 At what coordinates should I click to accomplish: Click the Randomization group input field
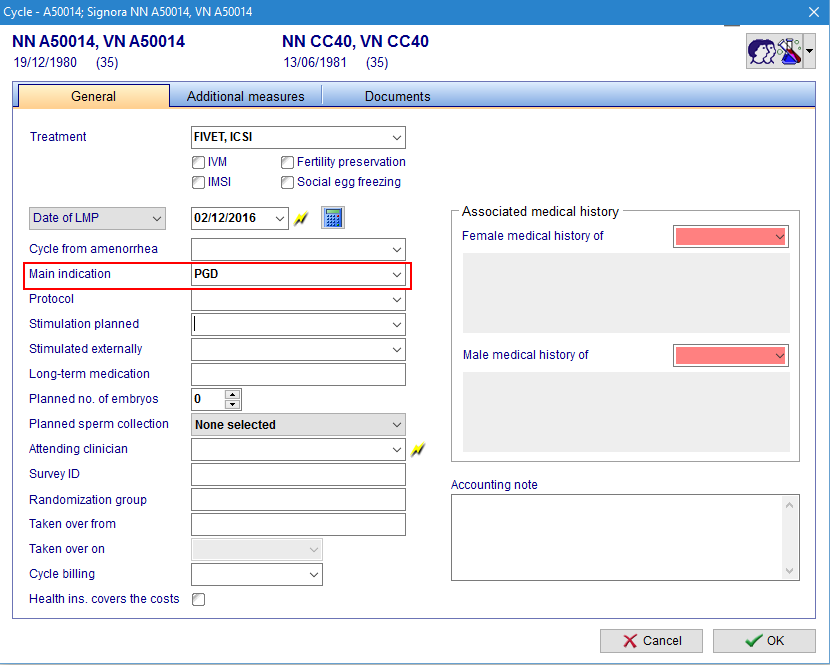point(298,499)
